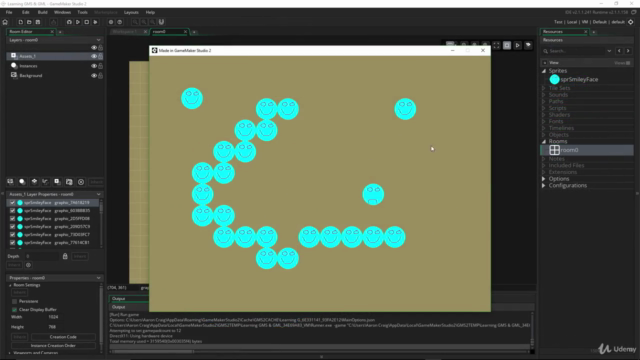Open the Windows menu
This screenshot has height=360, width=640.
[62, 13]
